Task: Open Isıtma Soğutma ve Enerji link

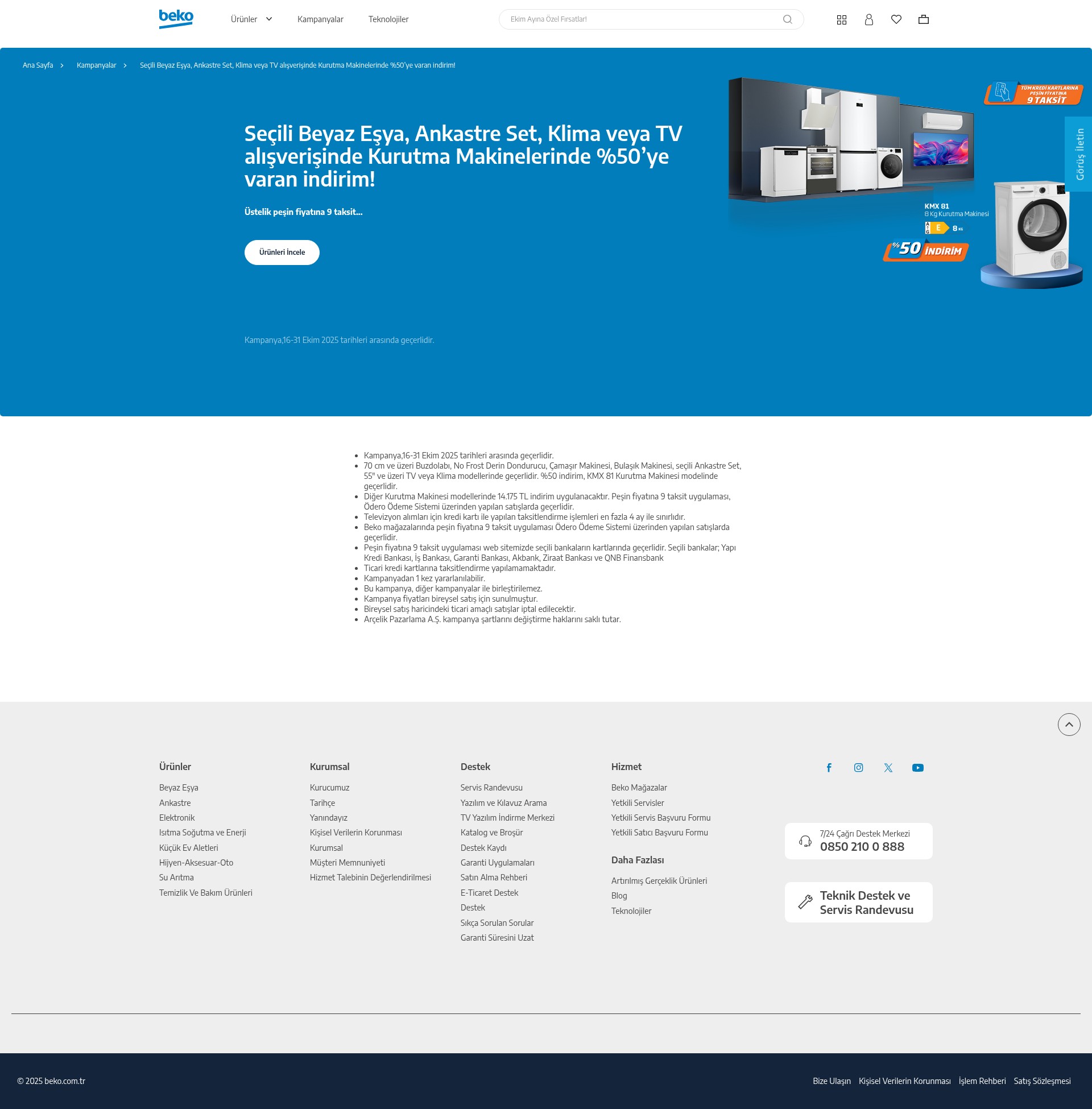Action: pyautogui.click(x=202, y=833)
